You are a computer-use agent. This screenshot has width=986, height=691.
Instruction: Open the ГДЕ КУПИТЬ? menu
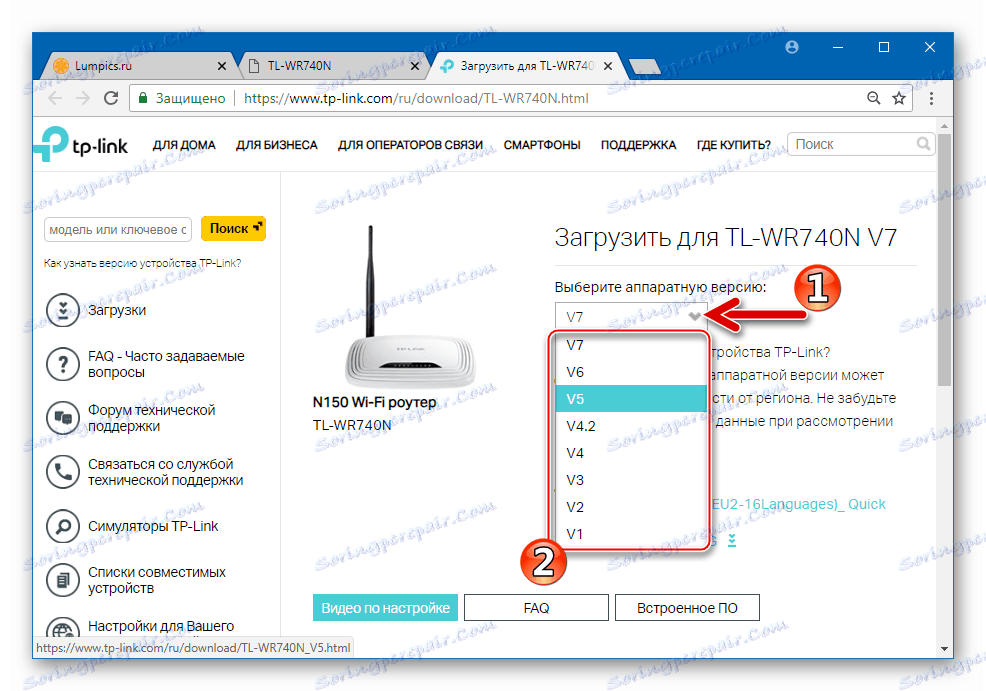734,145
